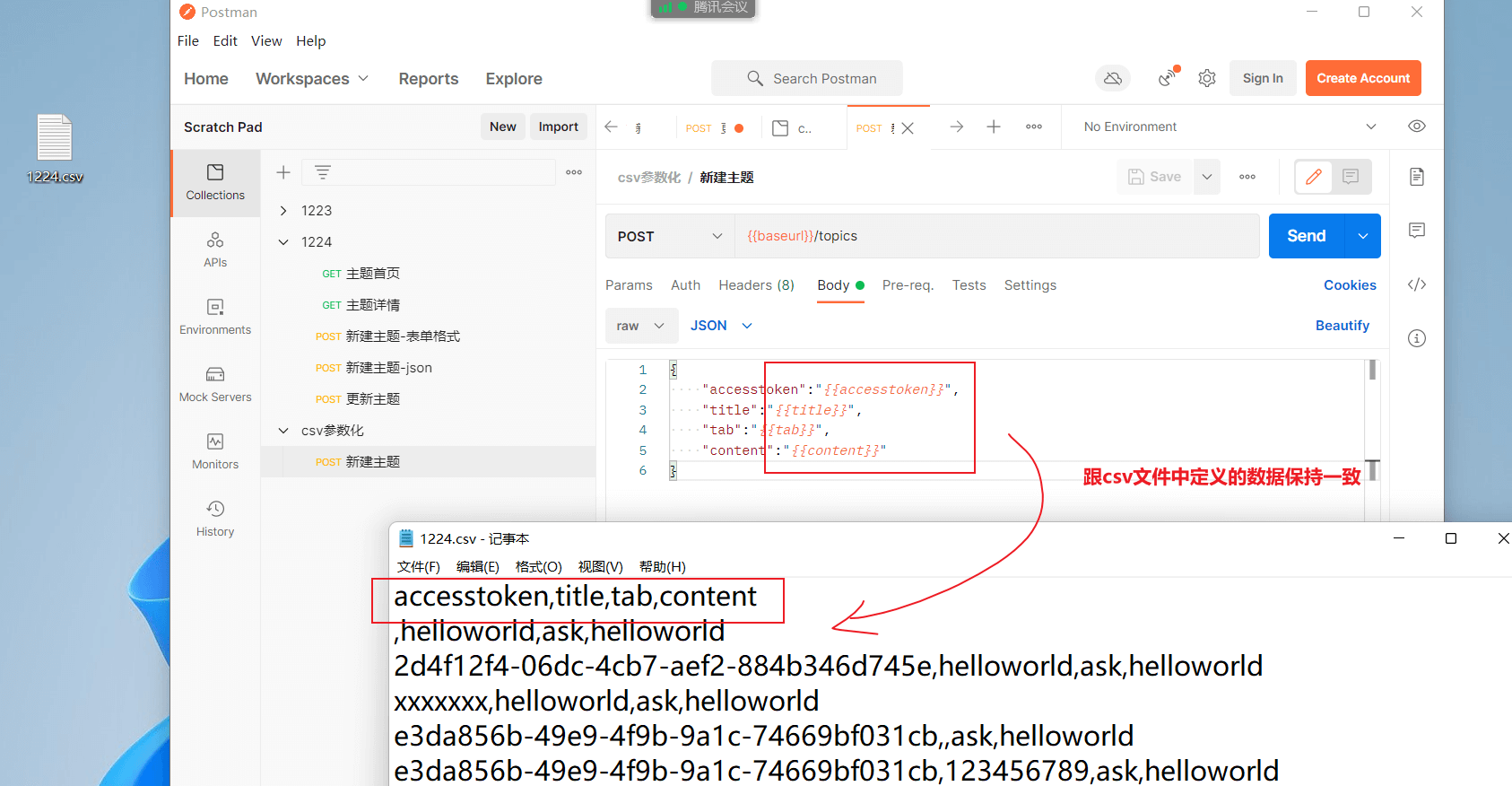Image resolution: width=1512 pixels, height=786 pixels.
Task: Open the Edit menu in Postman
Action: (x=225, y=41)
